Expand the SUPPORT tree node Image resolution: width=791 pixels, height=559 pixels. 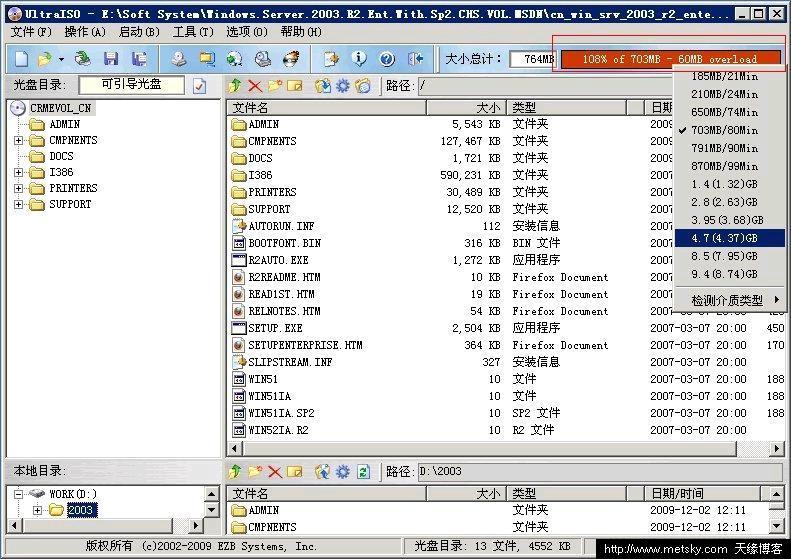[x=19, y=204]
